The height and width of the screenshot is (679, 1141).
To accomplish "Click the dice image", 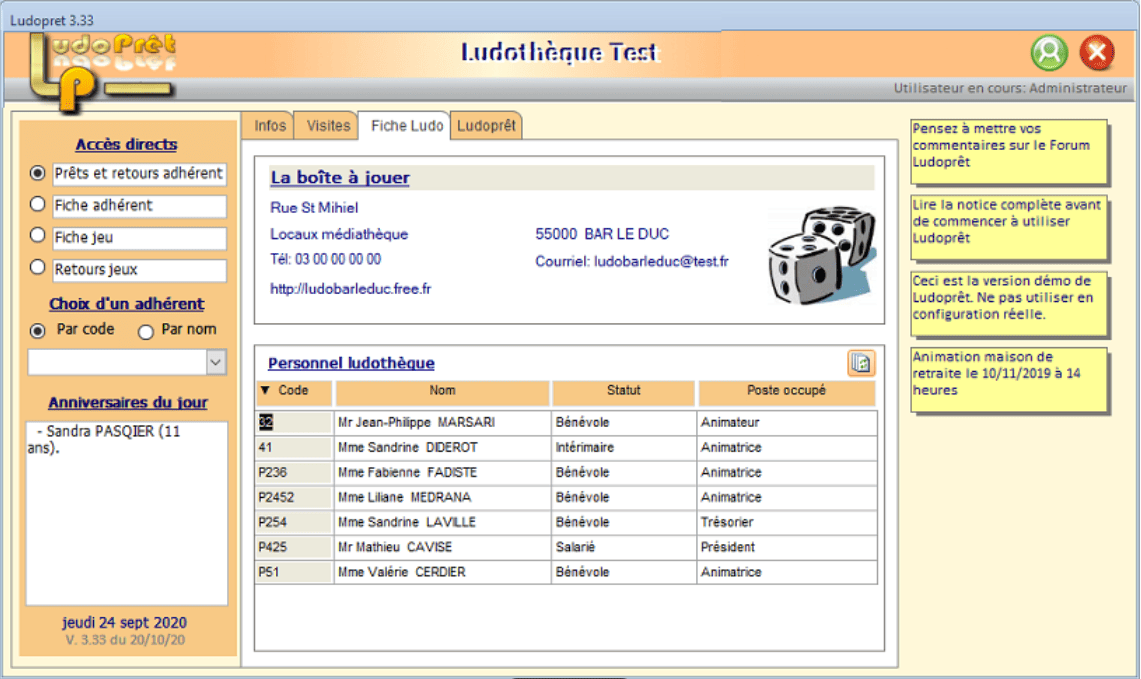I will [822, 254].
